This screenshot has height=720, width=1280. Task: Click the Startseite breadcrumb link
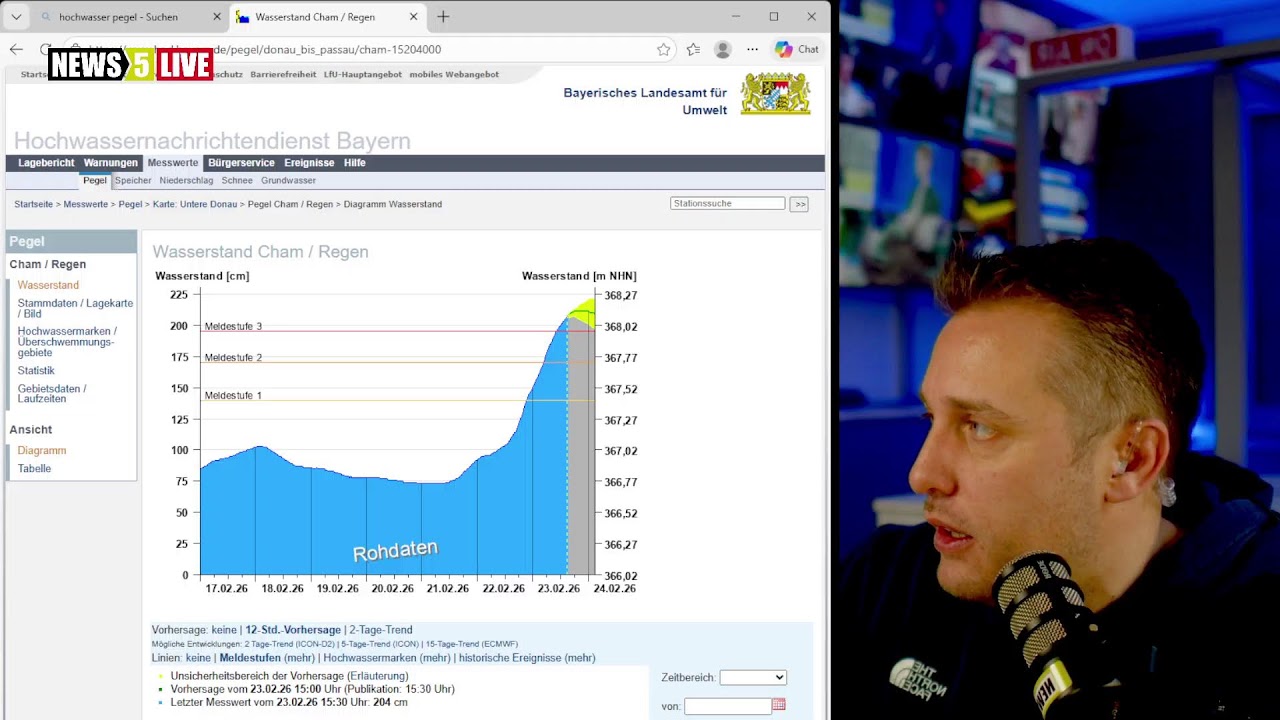click(x=33, y=204)
